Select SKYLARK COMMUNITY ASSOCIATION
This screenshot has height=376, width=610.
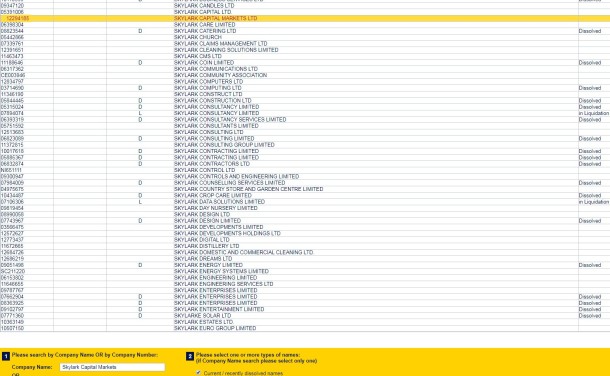pyautogui.click(x=220, y=75)
